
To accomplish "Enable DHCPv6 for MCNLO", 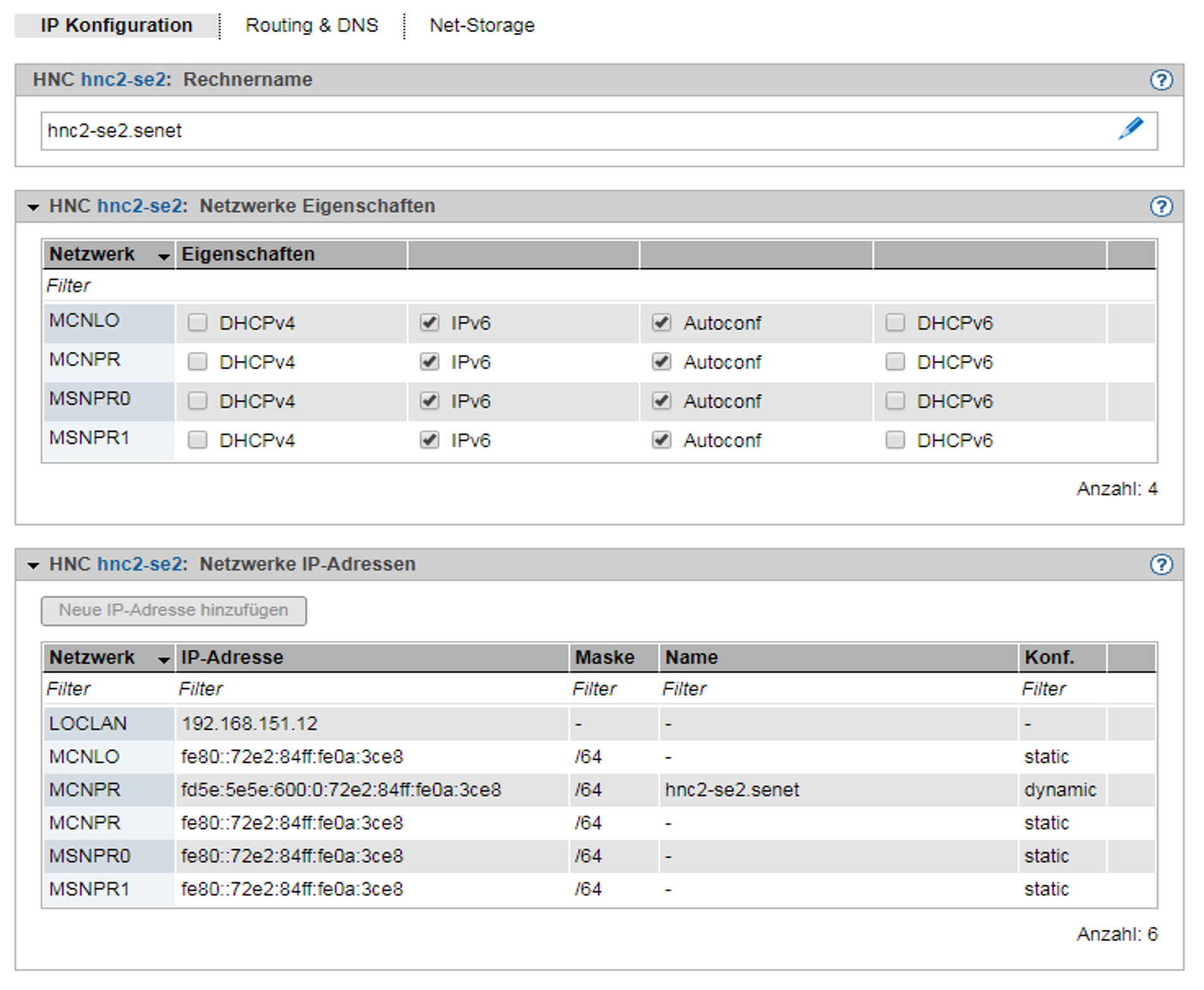I will [x=895, y=323].
